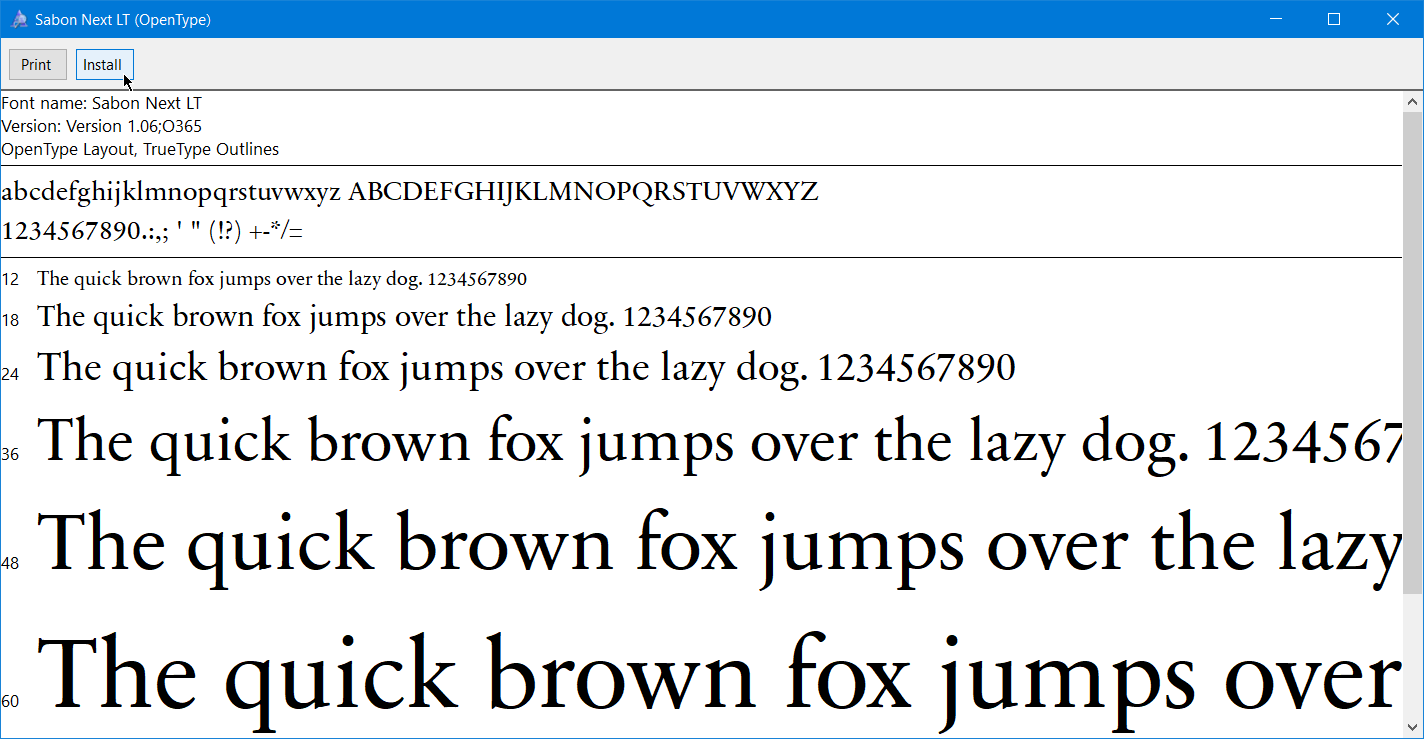Close the Sabon Next LT window

[x=1392, y=19]
